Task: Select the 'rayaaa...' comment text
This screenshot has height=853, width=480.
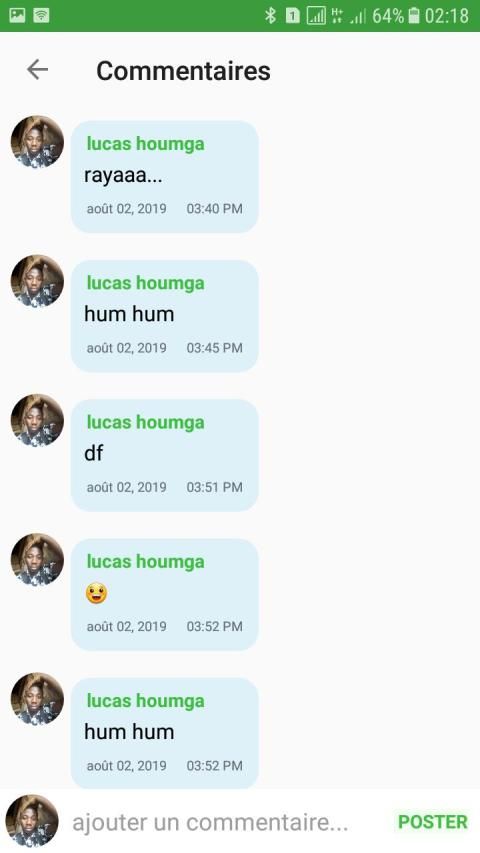Action: [123, 176]
